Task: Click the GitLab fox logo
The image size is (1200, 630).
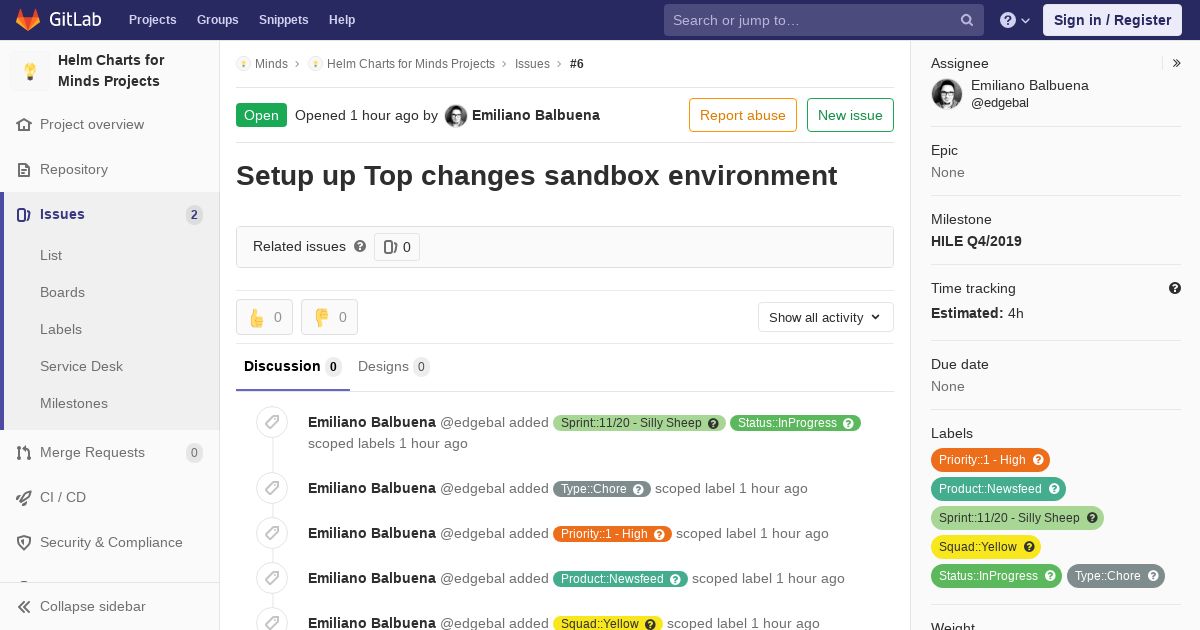Action: pos(28,19)
